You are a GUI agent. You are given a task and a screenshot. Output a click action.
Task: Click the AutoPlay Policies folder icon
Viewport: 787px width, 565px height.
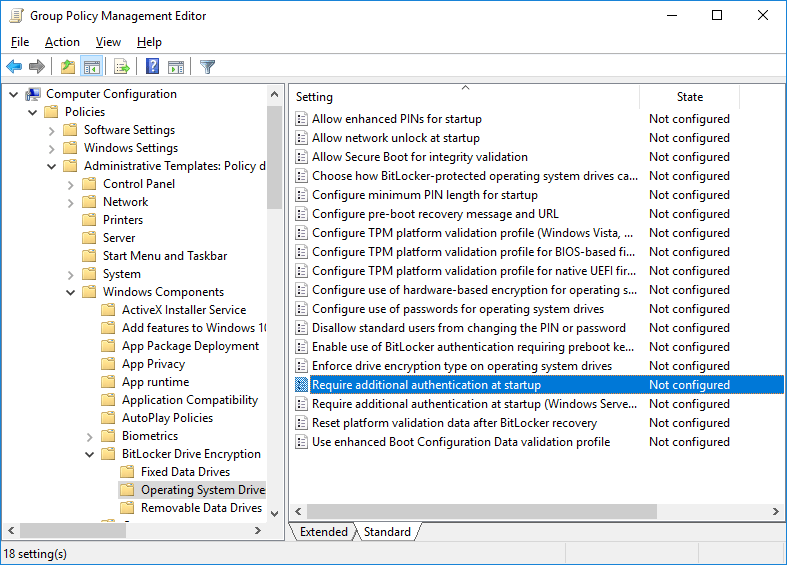(108, 418)
